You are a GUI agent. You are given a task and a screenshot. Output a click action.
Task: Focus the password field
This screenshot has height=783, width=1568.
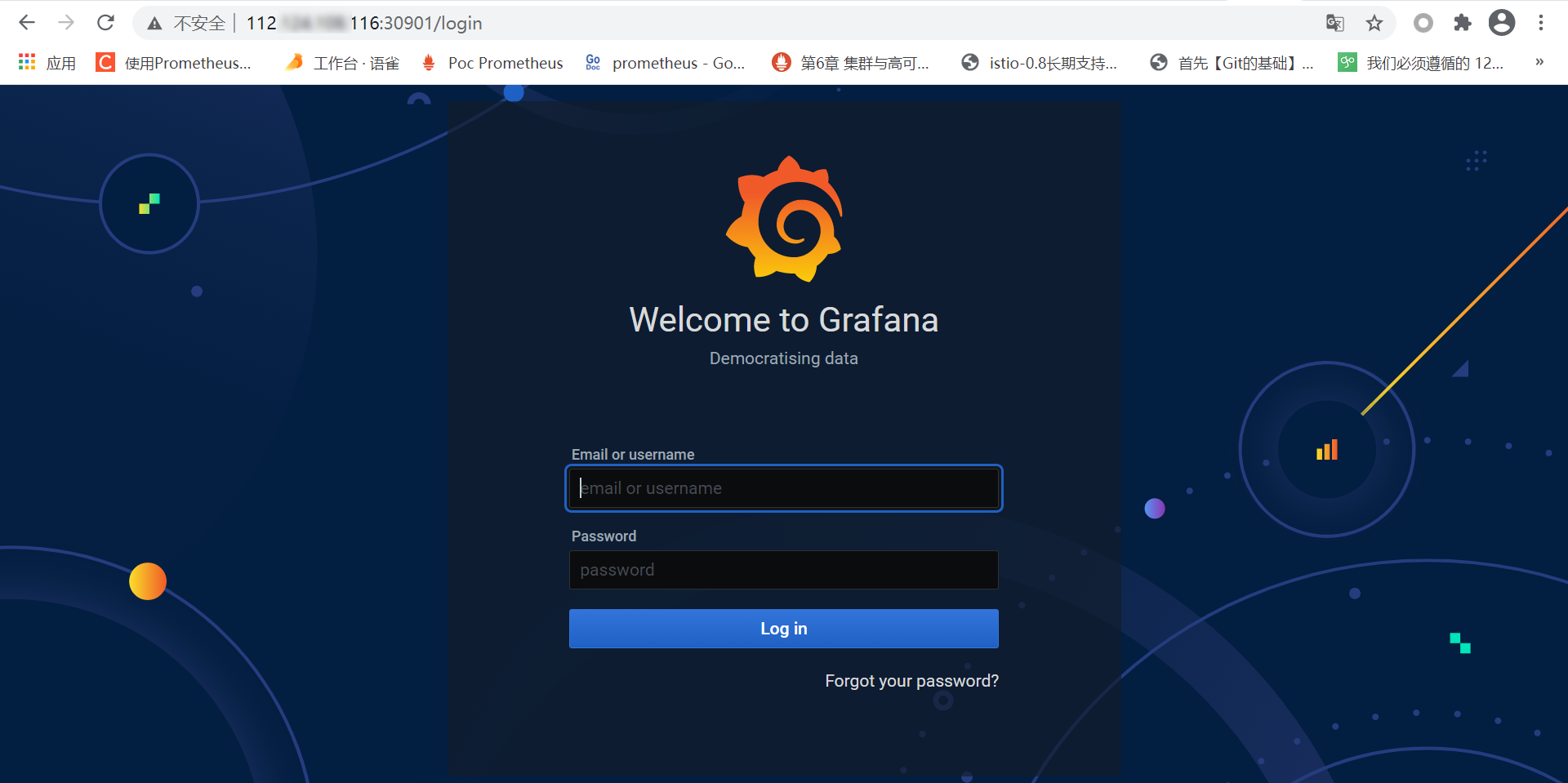click(784, 570)
